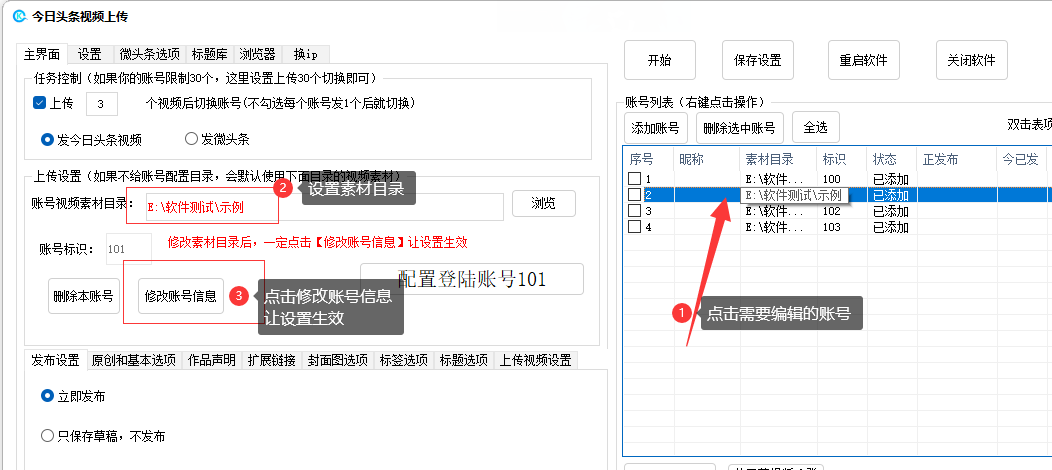Open the 浏览器 tab
The height and width of the screenshot is (470, 1052).
[x=257, y=54]
